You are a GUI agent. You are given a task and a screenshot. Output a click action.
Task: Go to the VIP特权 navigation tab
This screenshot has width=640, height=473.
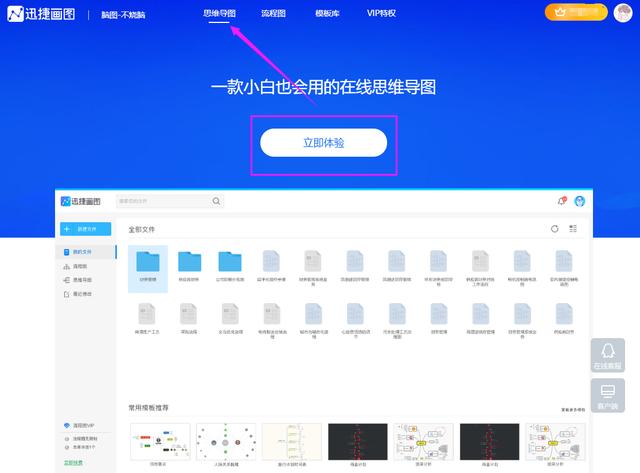[x=381, y=13]
